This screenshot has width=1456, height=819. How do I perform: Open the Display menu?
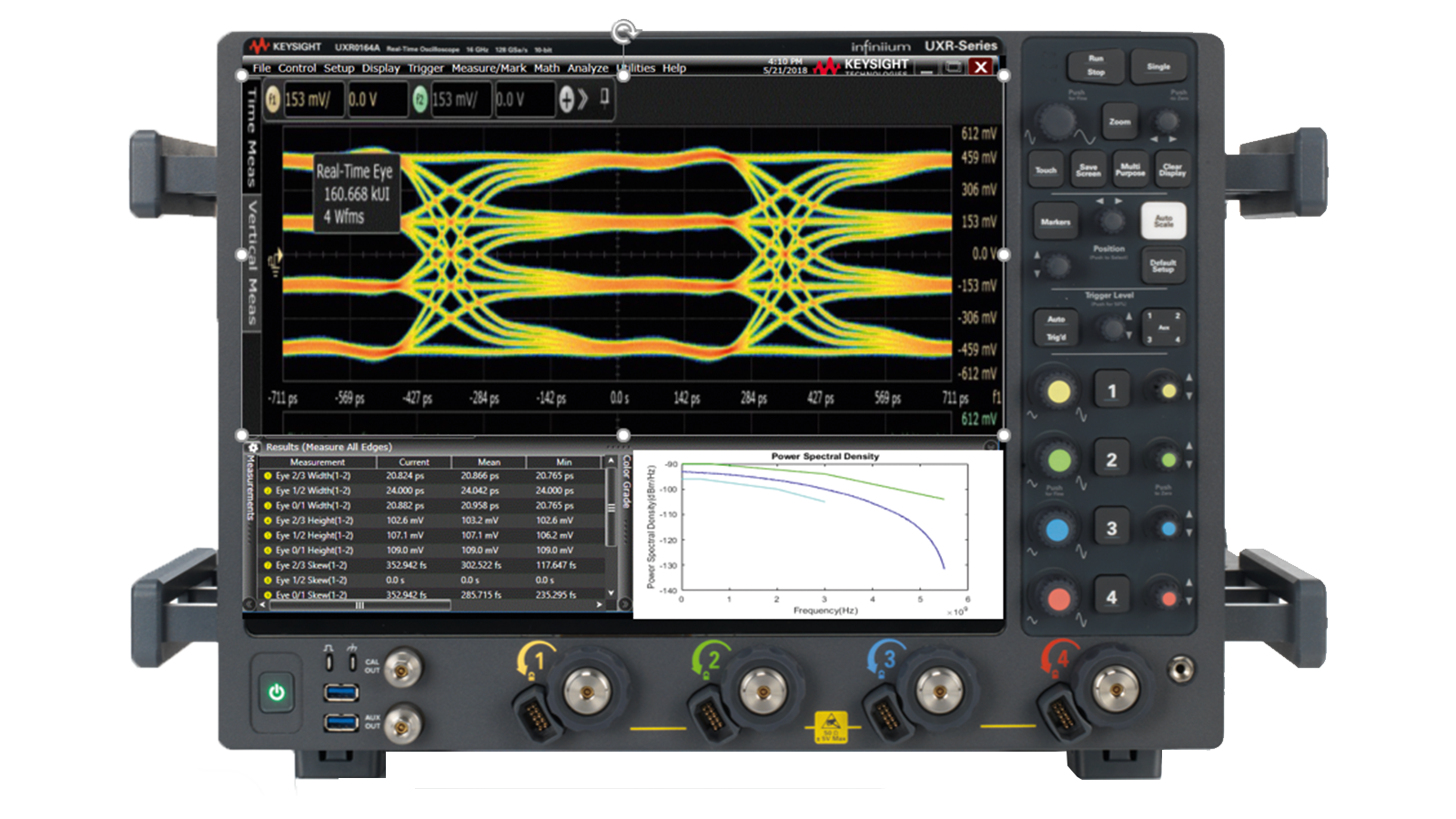click(380, 68)
